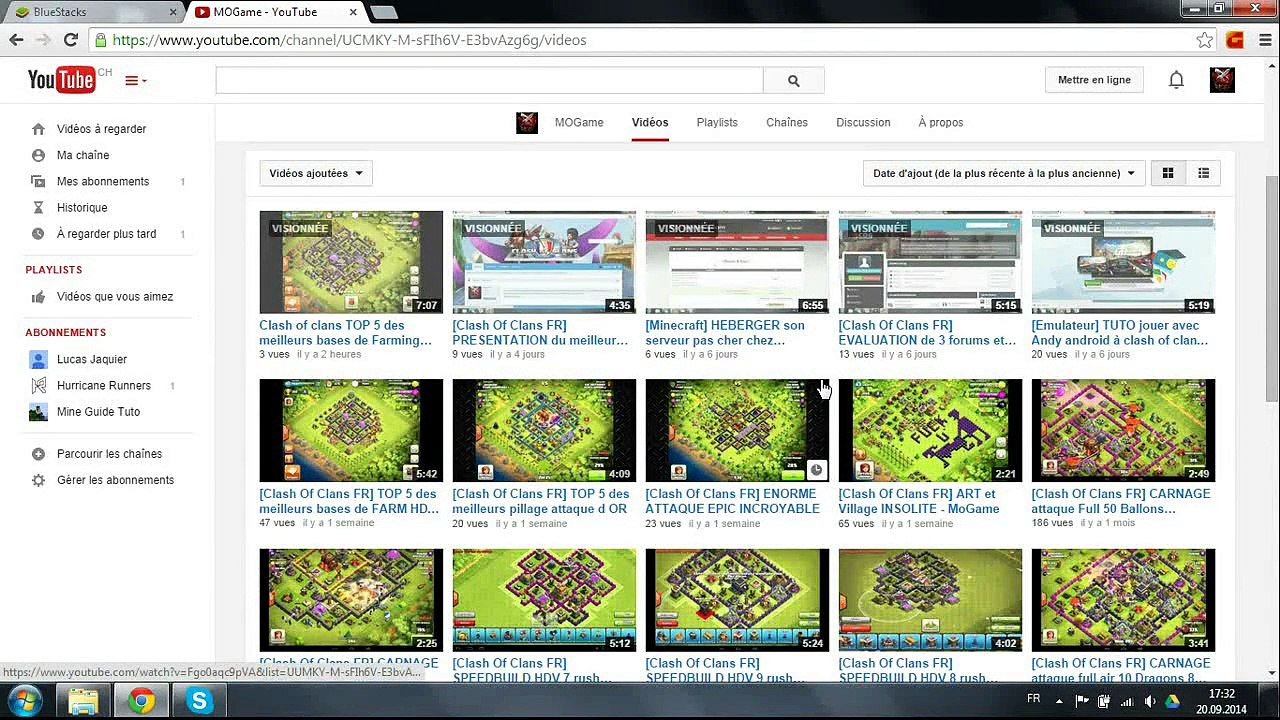Open the 4:35 PRESENTATION thumbnail
This screenshot has width=1280, height=720.
(x=544, y=262)
